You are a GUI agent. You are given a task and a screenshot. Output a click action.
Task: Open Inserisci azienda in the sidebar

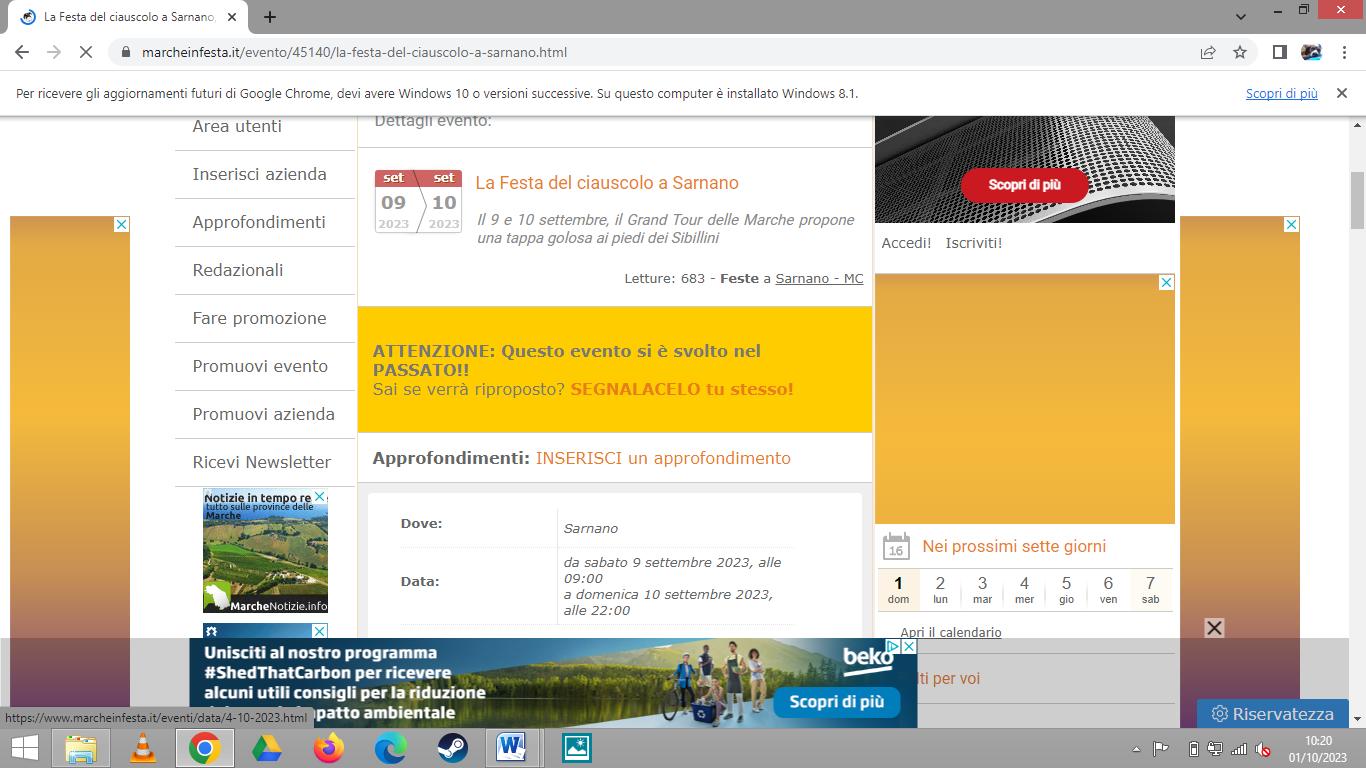point(260,174)
